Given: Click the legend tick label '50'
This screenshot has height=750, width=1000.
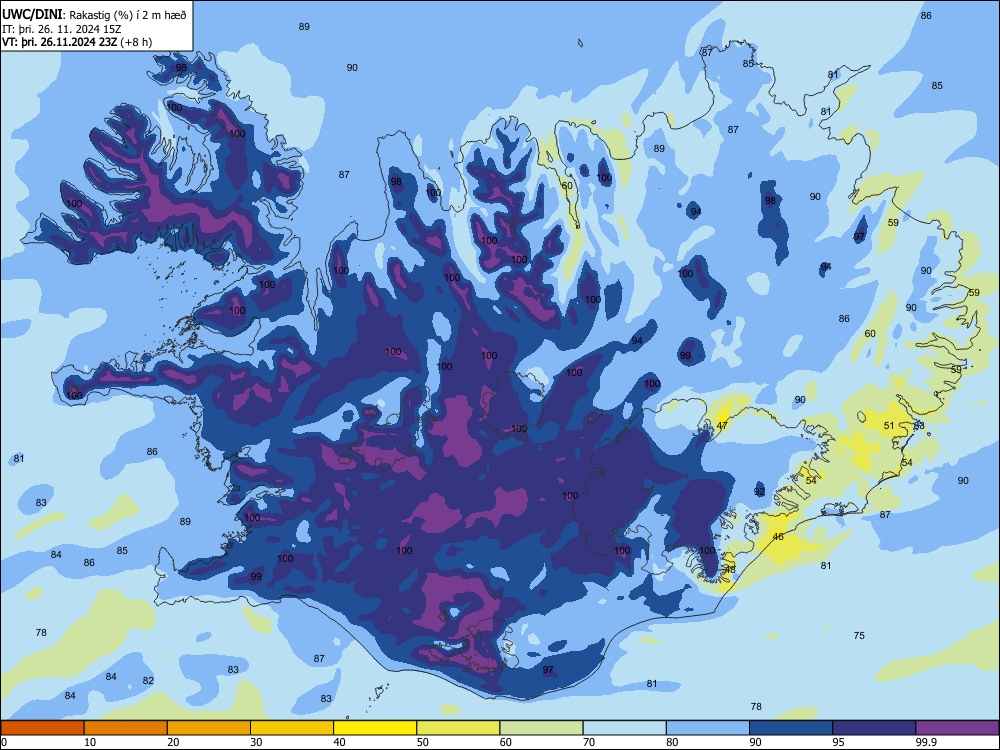Looking at the screenshot, I should pos(422,742).
